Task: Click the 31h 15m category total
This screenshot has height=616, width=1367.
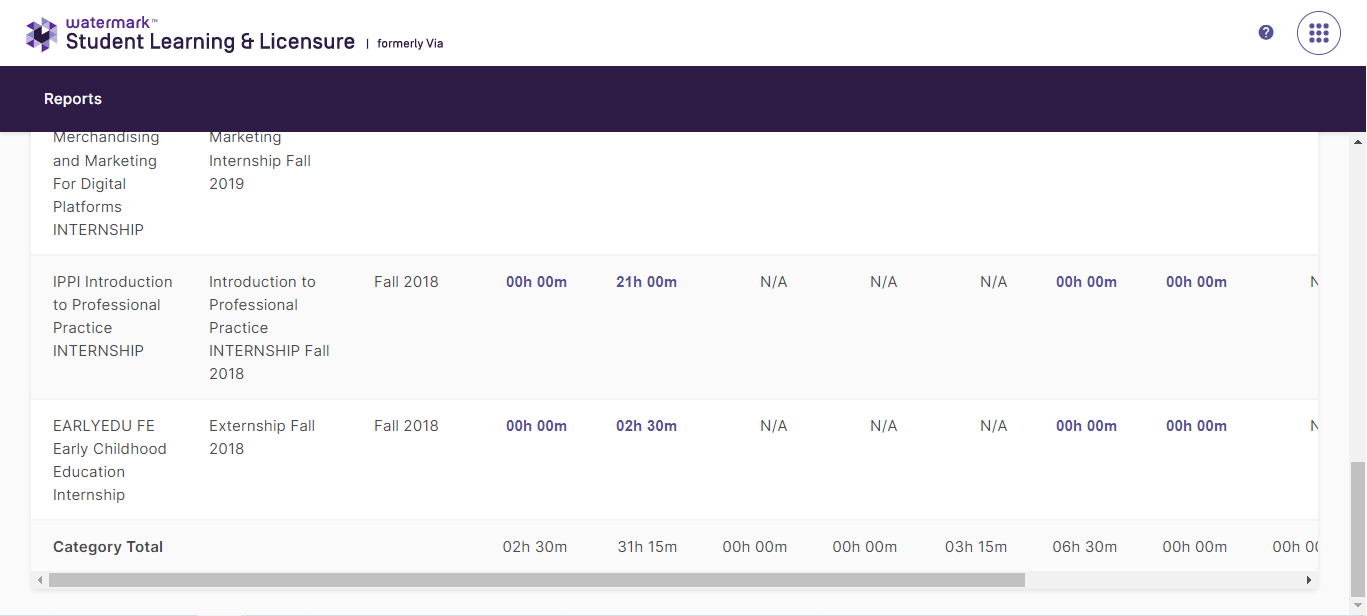Action: pyautogui.click(x=646, y=547)
